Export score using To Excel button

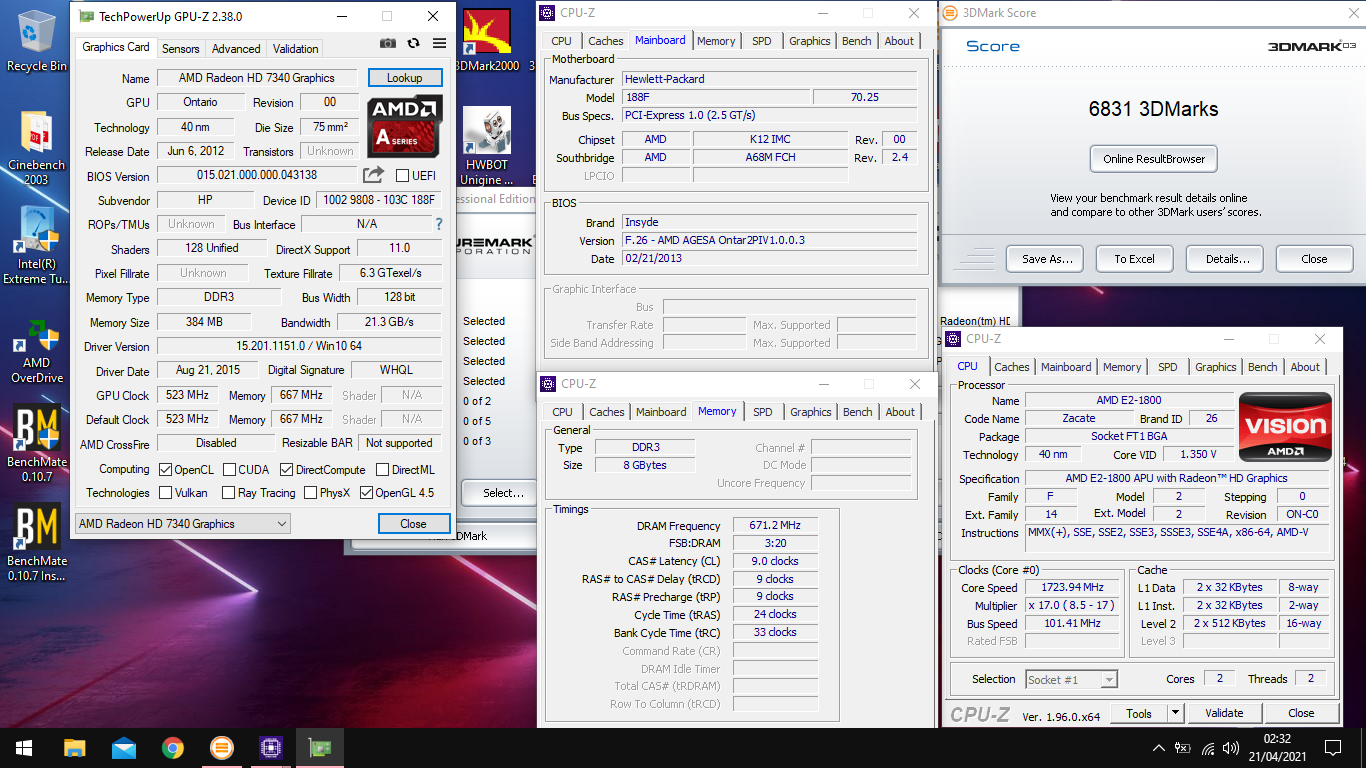pyautogui.click(x=1135, y=259)
